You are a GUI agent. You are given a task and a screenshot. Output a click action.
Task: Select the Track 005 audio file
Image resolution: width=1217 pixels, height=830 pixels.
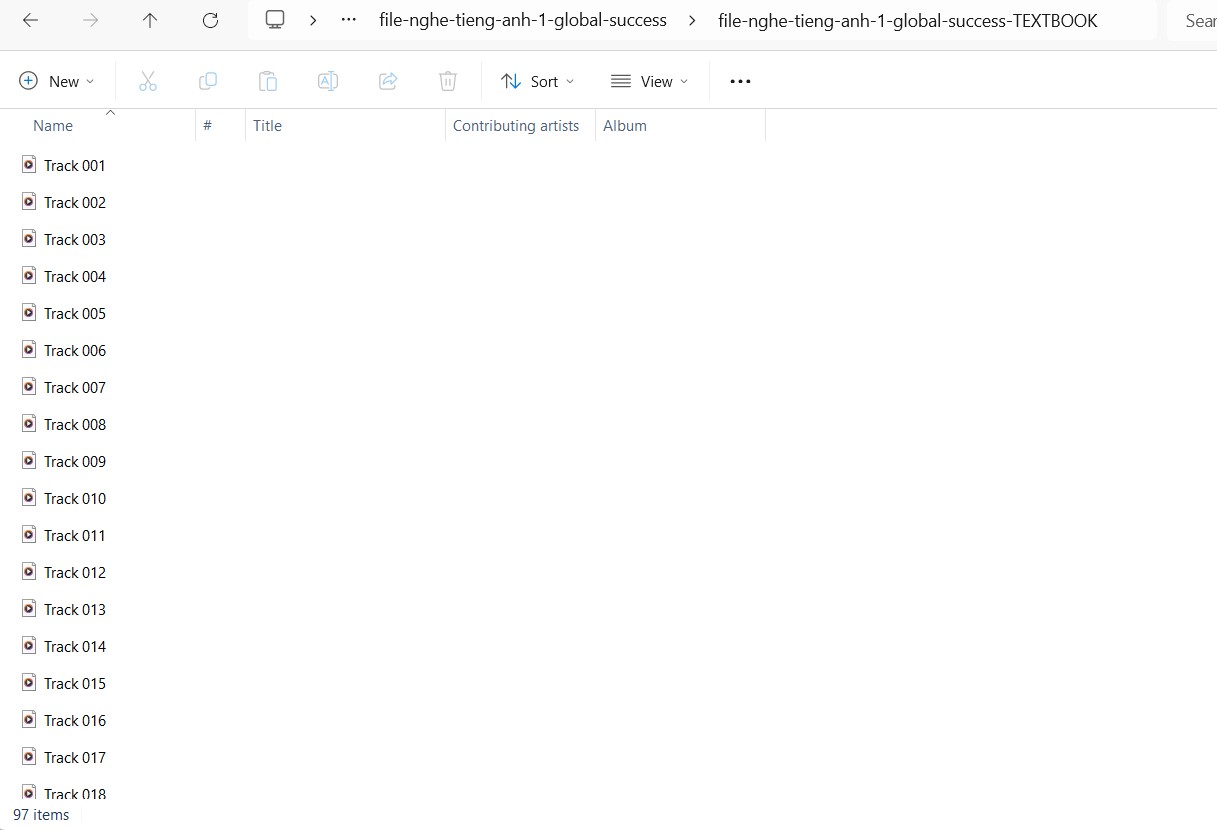coord(75,313)
